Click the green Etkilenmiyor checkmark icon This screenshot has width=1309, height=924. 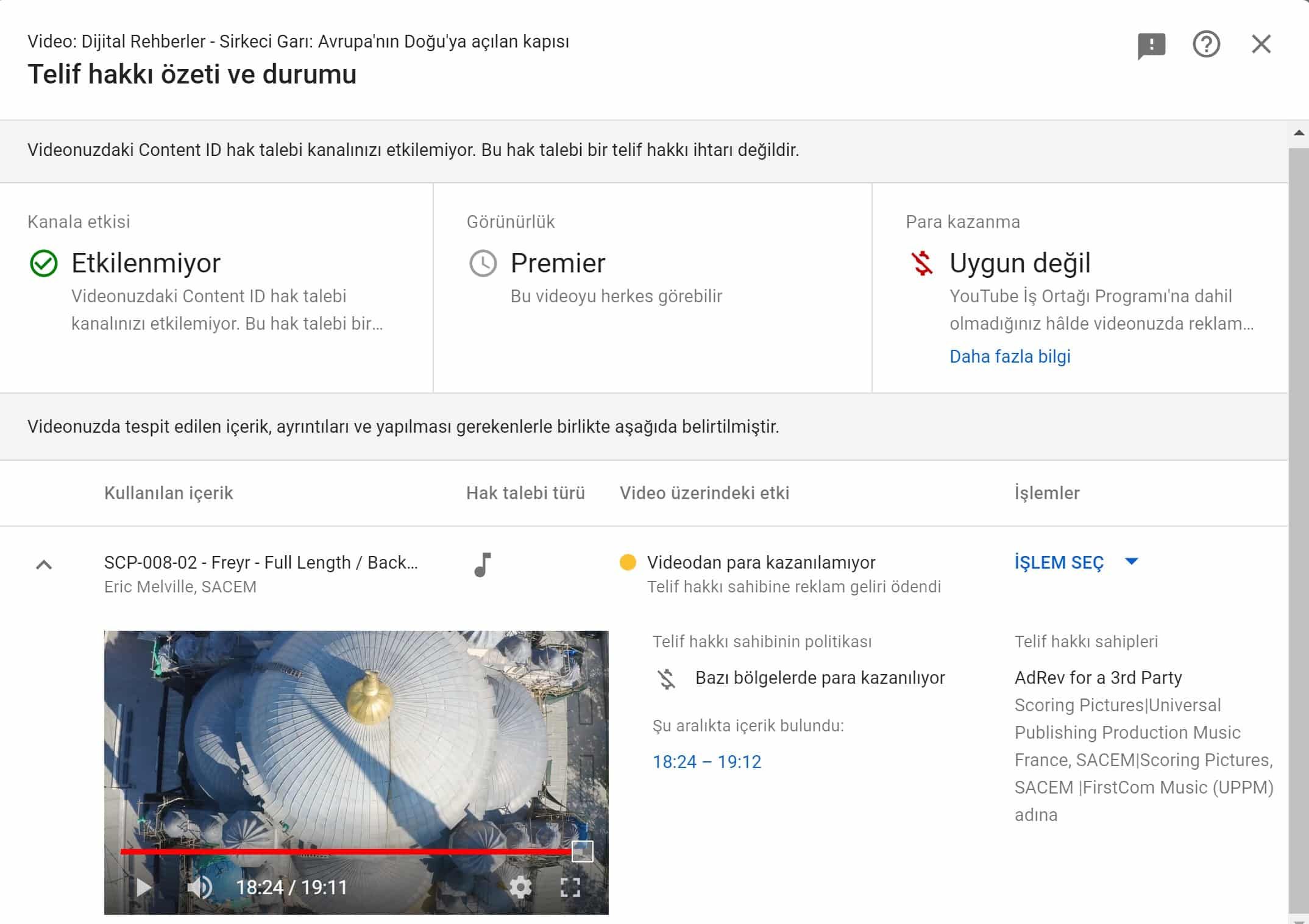(44, 263)
